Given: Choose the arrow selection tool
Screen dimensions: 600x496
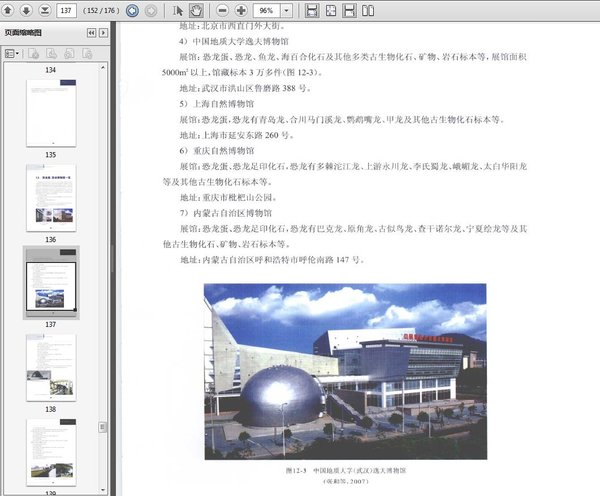Looking at the screenshot, I should (179, 10).
